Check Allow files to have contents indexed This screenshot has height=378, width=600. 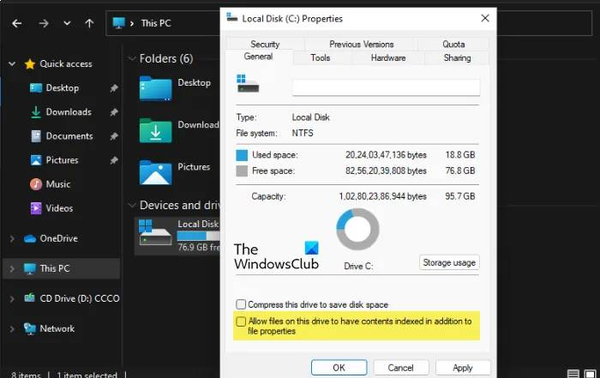pos(241,321)
